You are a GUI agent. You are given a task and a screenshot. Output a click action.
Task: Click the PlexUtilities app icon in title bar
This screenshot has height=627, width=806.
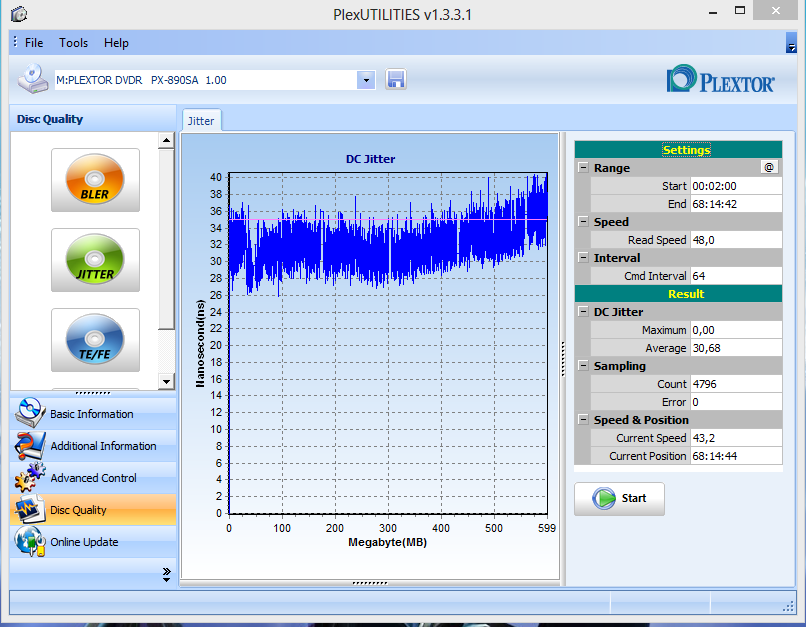[19, 14]
